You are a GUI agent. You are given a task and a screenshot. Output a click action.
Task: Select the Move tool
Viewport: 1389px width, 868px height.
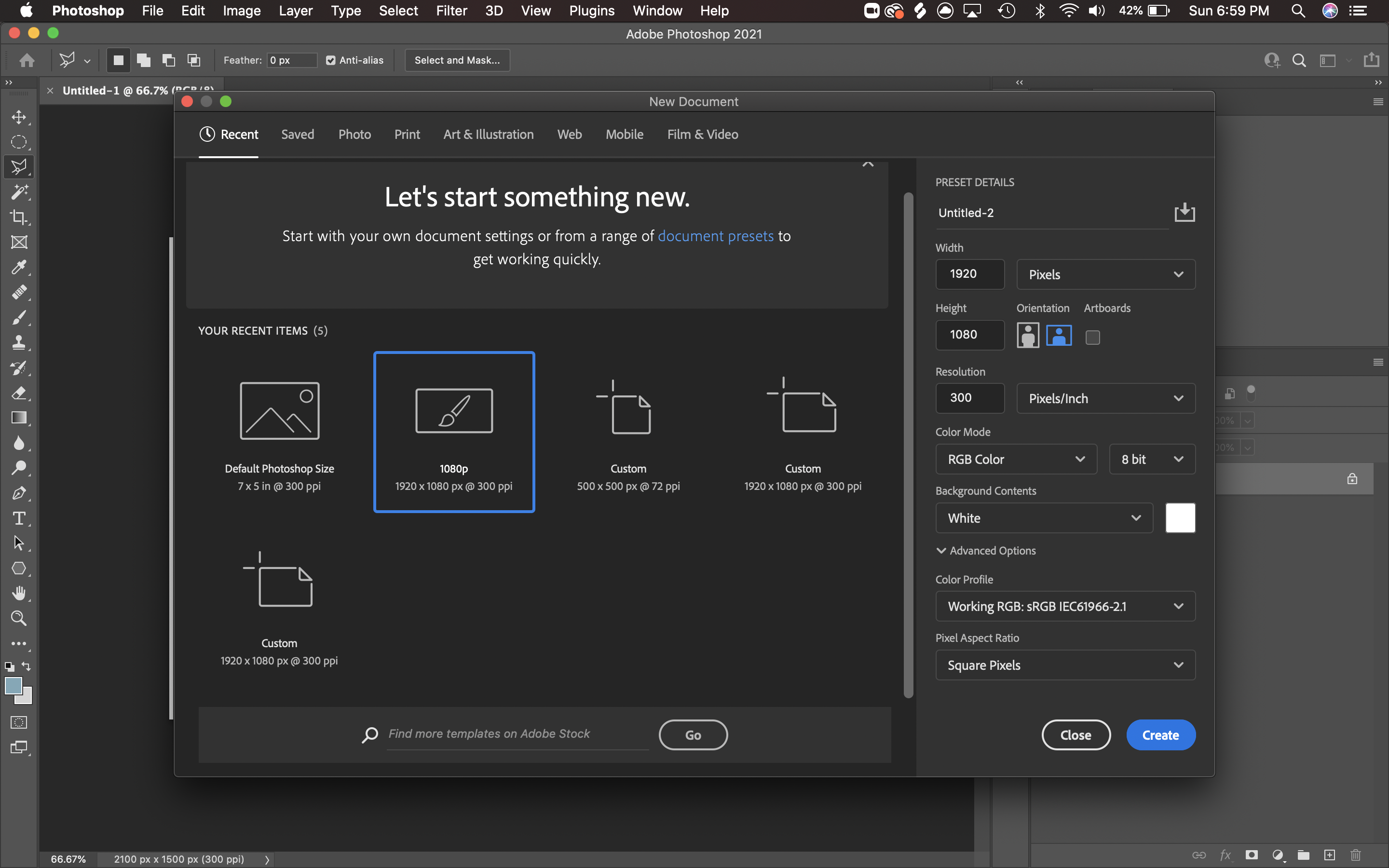[x=19, y=117]
